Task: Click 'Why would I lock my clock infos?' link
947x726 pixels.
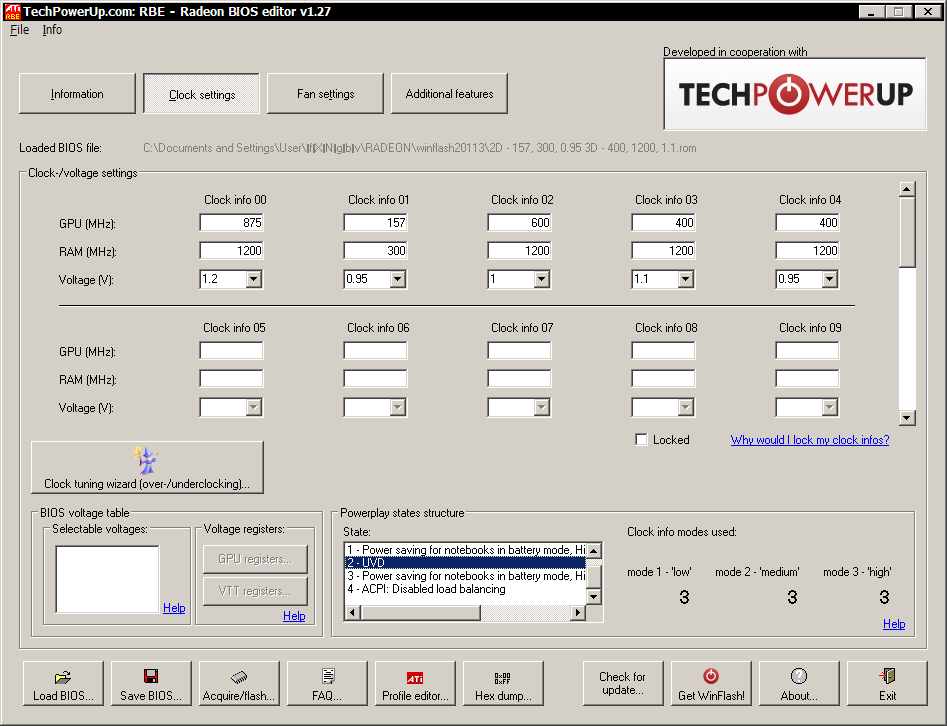Action: [x=809, y=440]
